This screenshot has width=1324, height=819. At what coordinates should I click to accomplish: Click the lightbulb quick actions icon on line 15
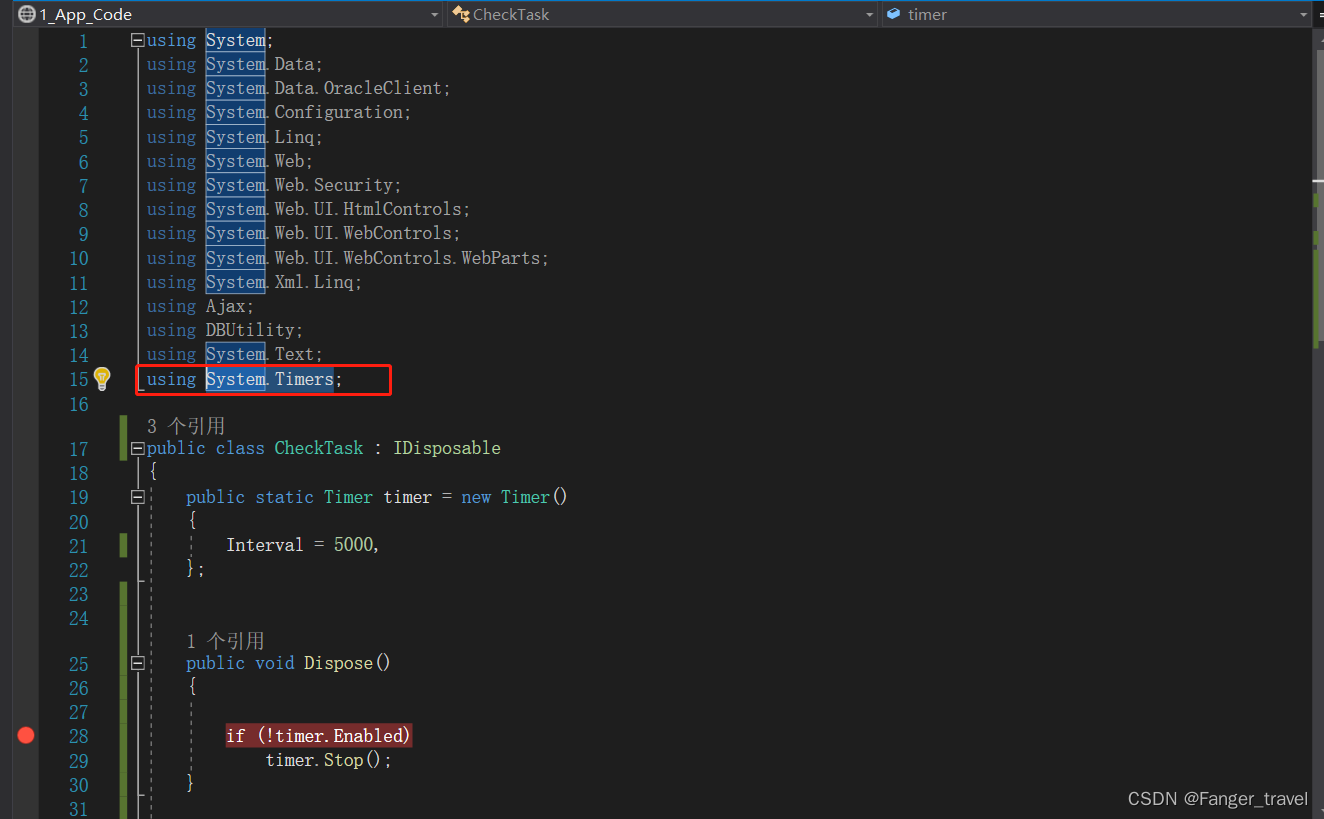click(102, 379)
